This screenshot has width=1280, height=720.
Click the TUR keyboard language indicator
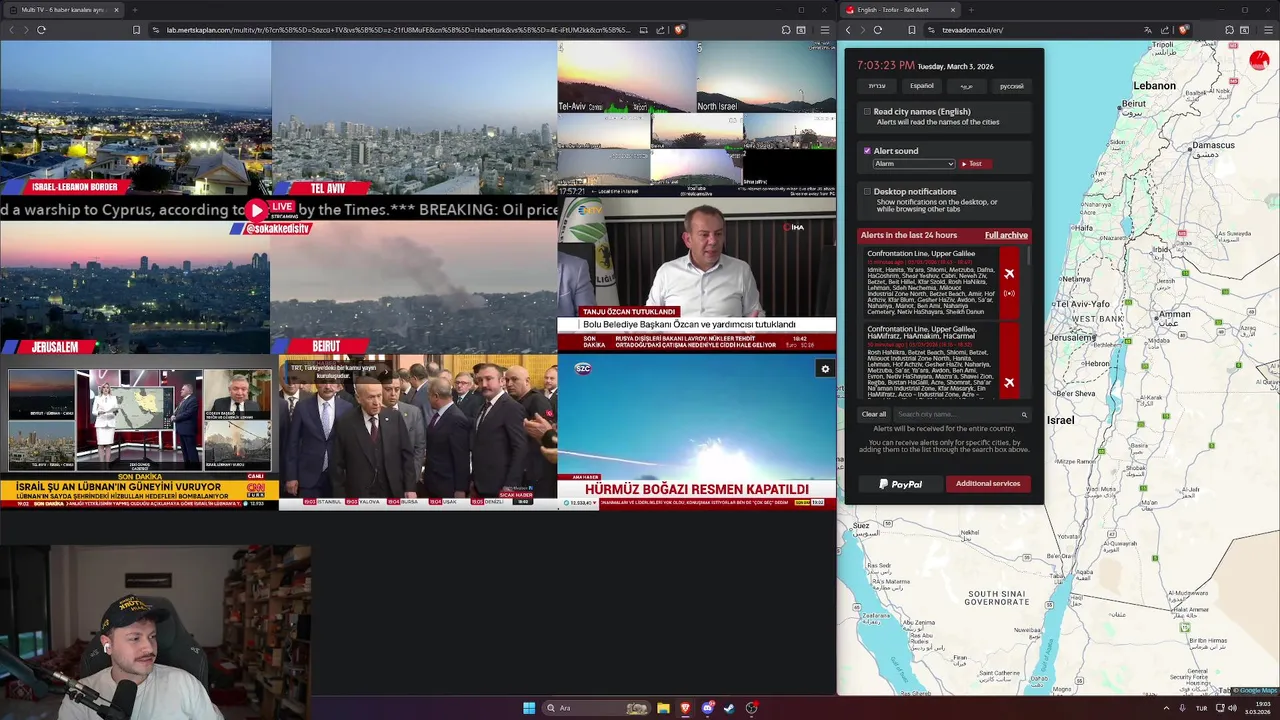coord(1201,708)
